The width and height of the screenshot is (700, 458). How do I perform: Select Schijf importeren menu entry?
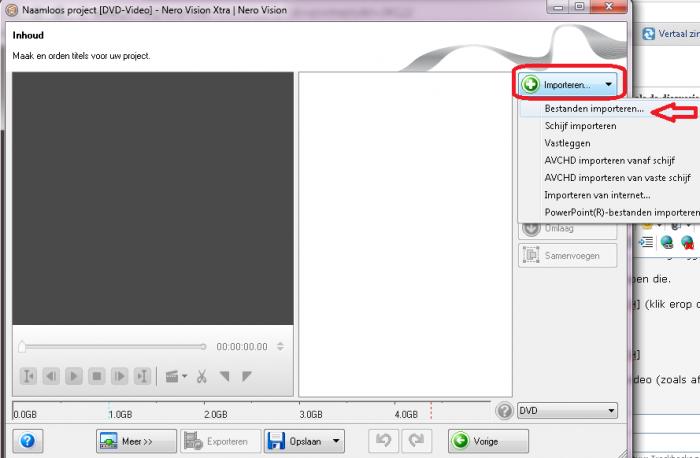[x=580, y=126]
